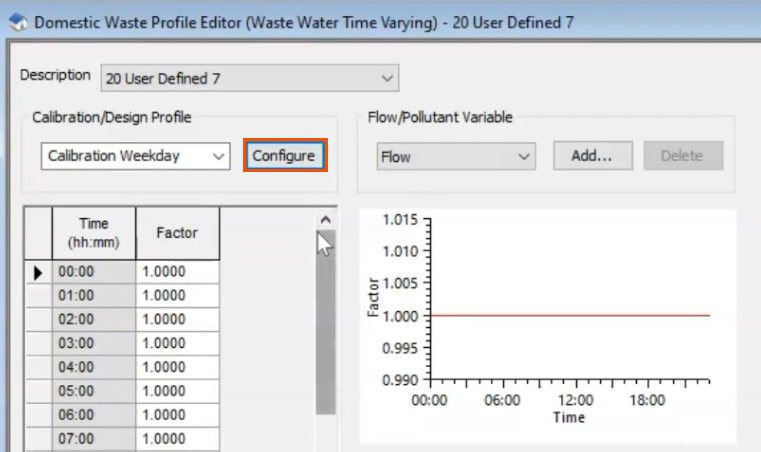Screen dimensions: 761x452
Task: Click the Add... button
Action: [x=593, y=156]
